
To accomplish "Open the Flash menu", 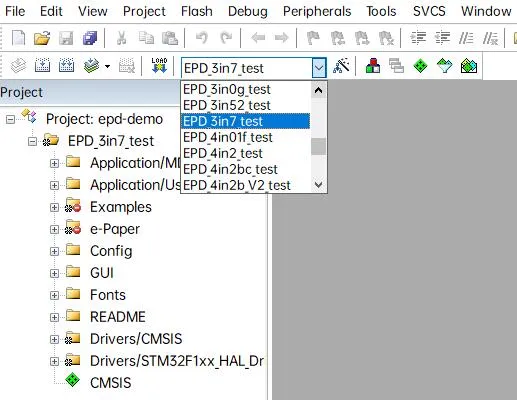I will coord(197,11).
